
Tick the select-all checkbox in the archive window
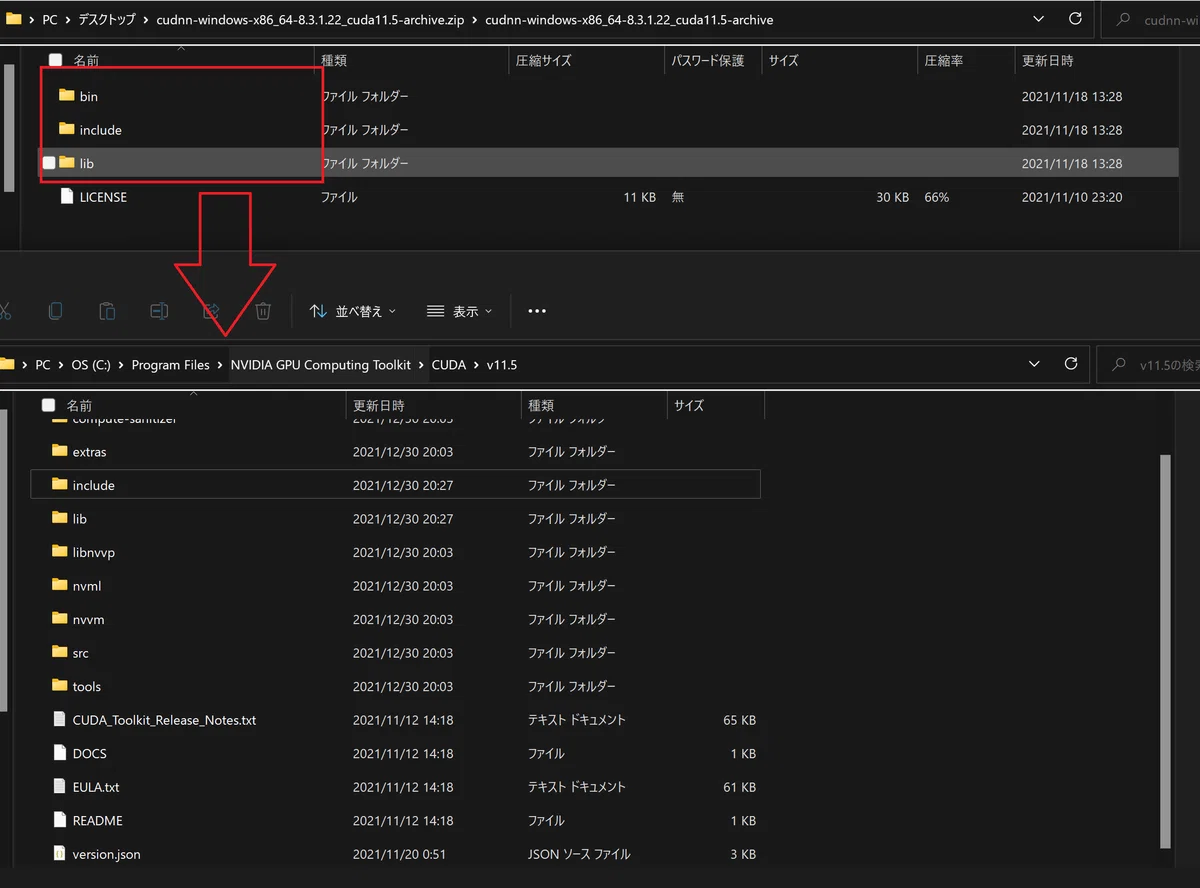55,60
